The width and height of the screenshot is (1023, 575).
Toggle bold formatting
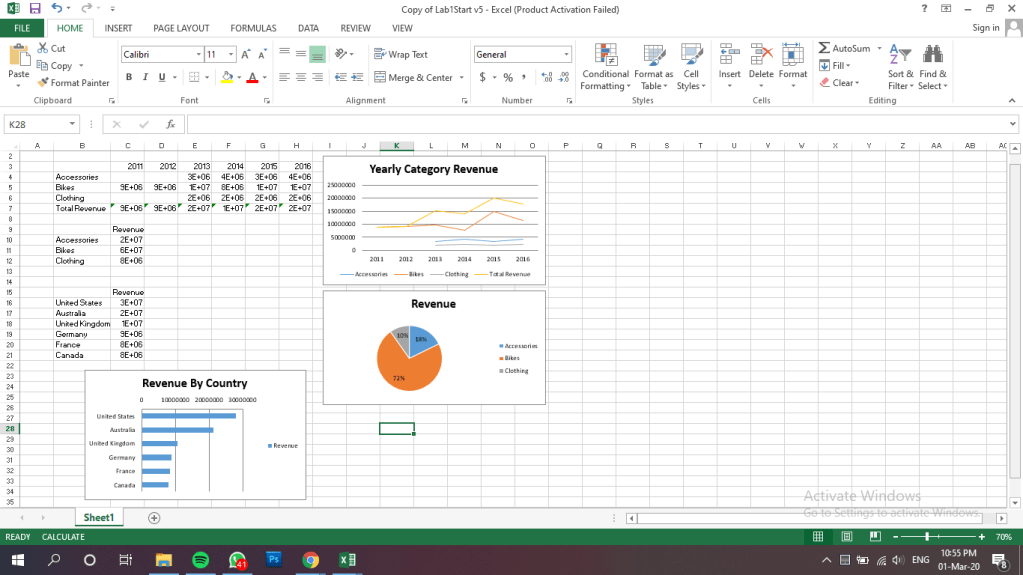click(129, 78)
